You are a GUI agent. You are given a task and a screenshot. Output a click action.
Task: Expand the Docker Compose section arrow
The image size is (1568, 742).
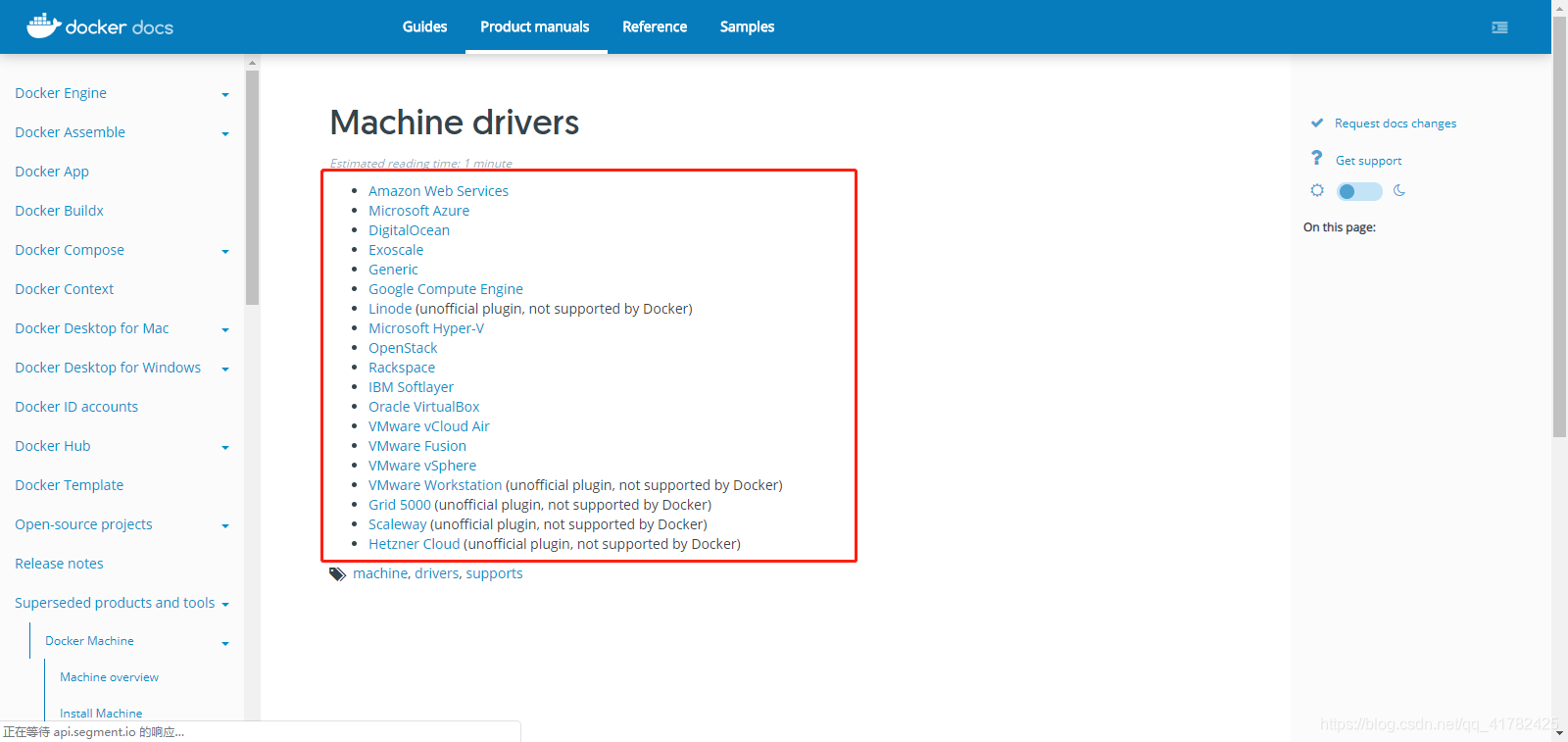click(225, 252)
